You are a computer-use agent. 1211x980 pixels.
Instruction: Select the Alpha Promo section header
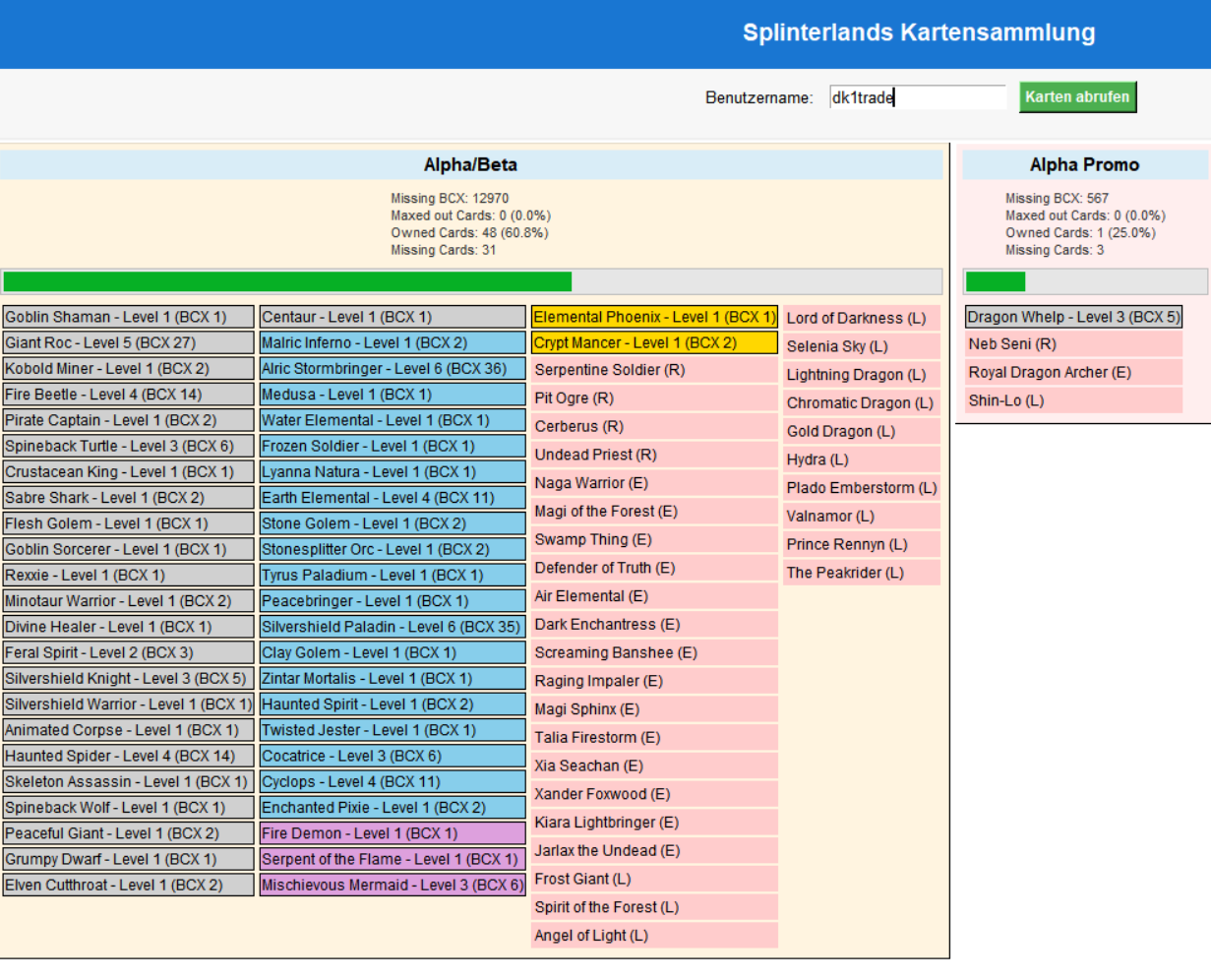pyautogui.click(x=1085, y=164)
